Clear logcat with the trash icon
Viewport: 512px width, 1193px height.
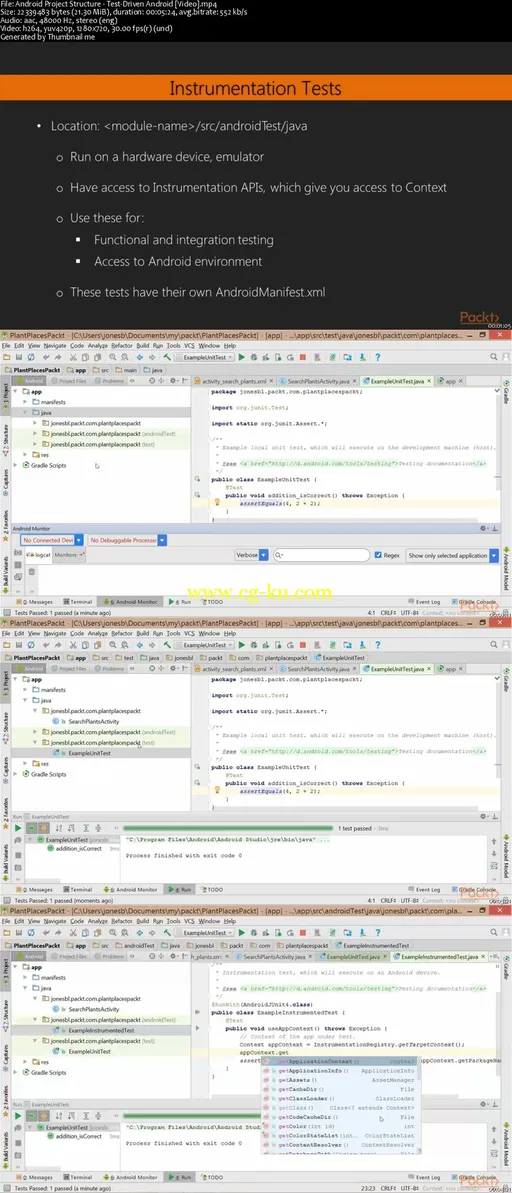click(x=31, y=571)
